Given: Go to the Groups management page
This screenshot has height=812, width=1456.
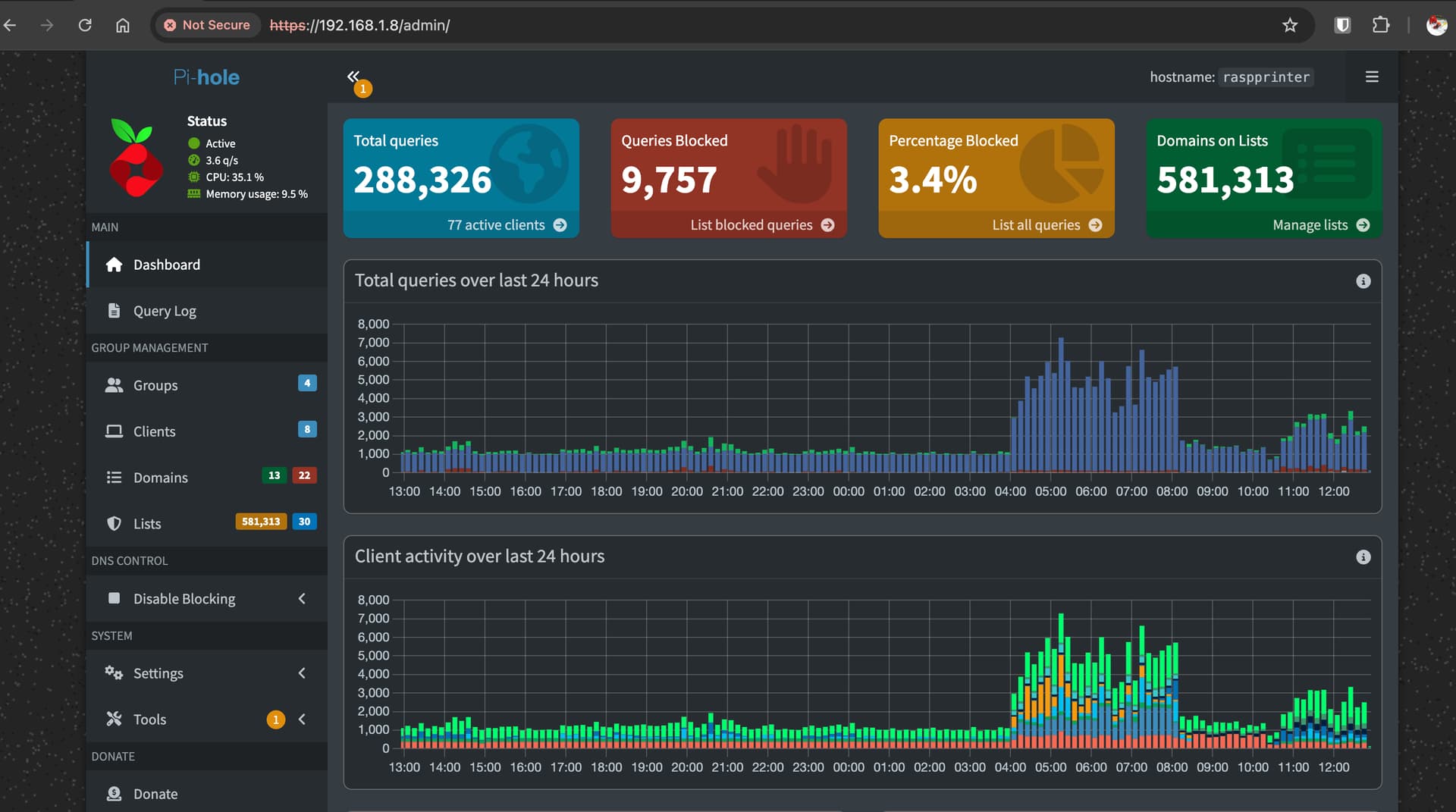Looking at the screenshot, I should click(x=155, y=385).
